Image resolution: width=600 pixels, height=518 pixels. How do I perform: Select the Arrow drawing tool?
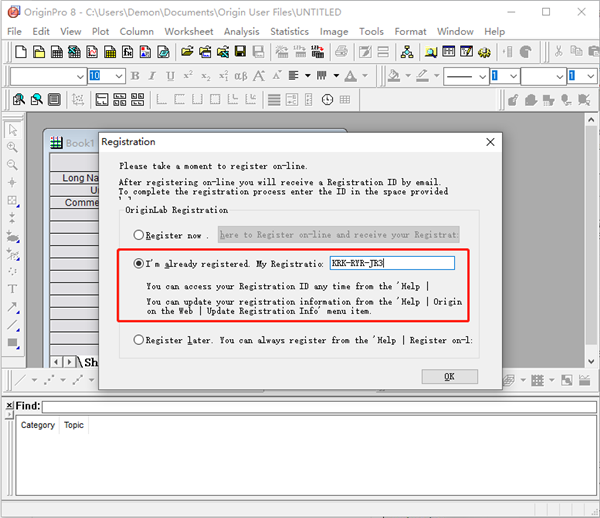click(x=13, y=307)
